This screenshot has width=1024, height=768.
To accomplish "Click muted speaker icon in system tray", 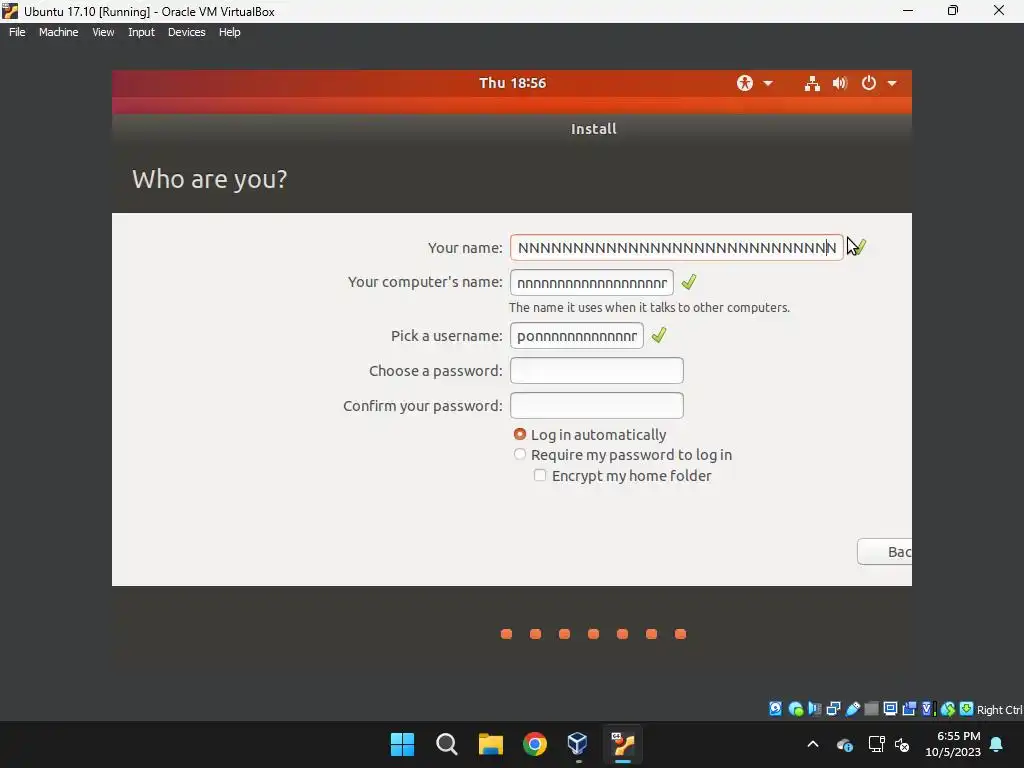I will pyautogui.click(x=903, y=744).
